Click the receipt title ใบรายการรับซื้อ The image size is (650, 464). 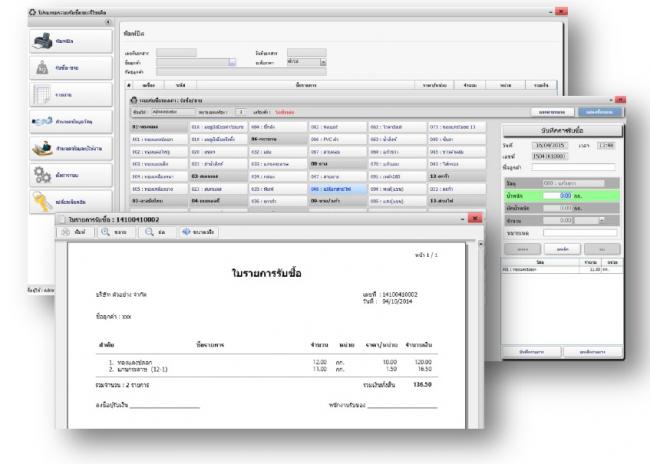point(267,273)
